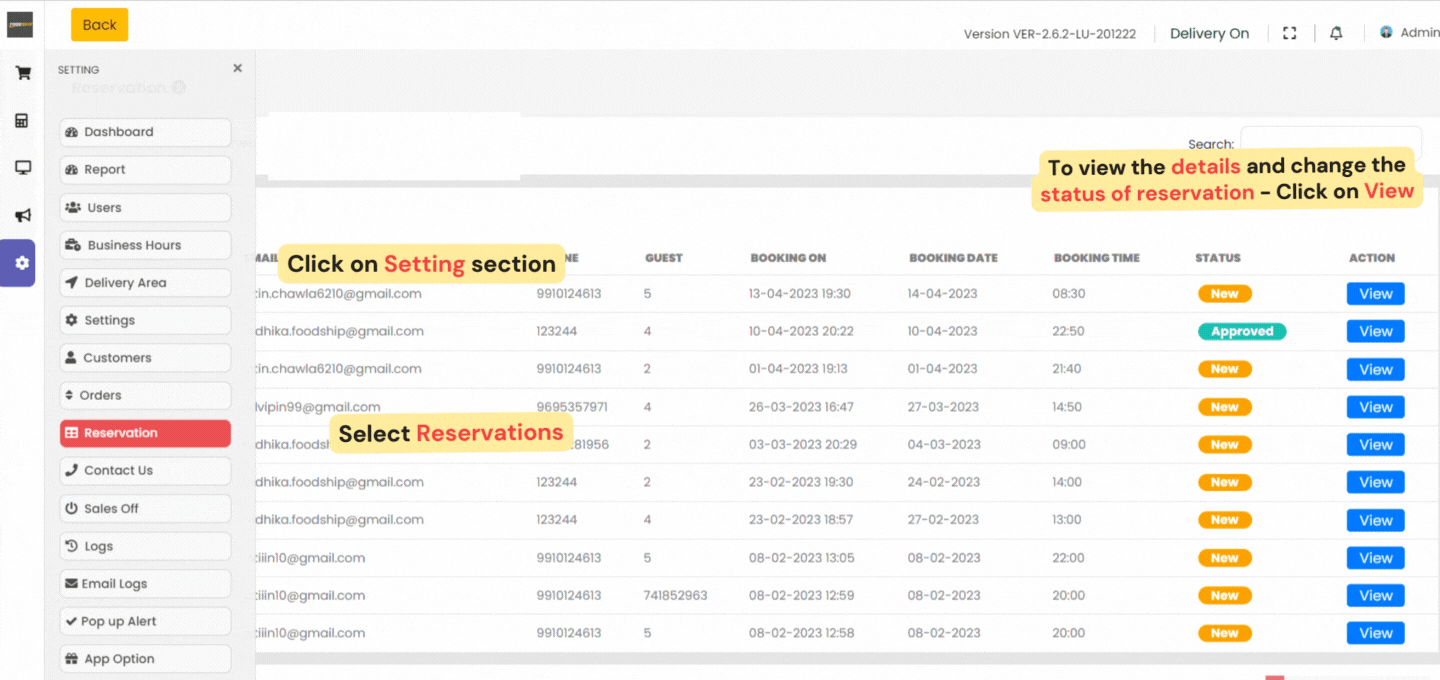Click New badge for booking time 14:50
The width and height of the screenshot is (1440, 680).
pyautogui.click(x=1225, y=407)
